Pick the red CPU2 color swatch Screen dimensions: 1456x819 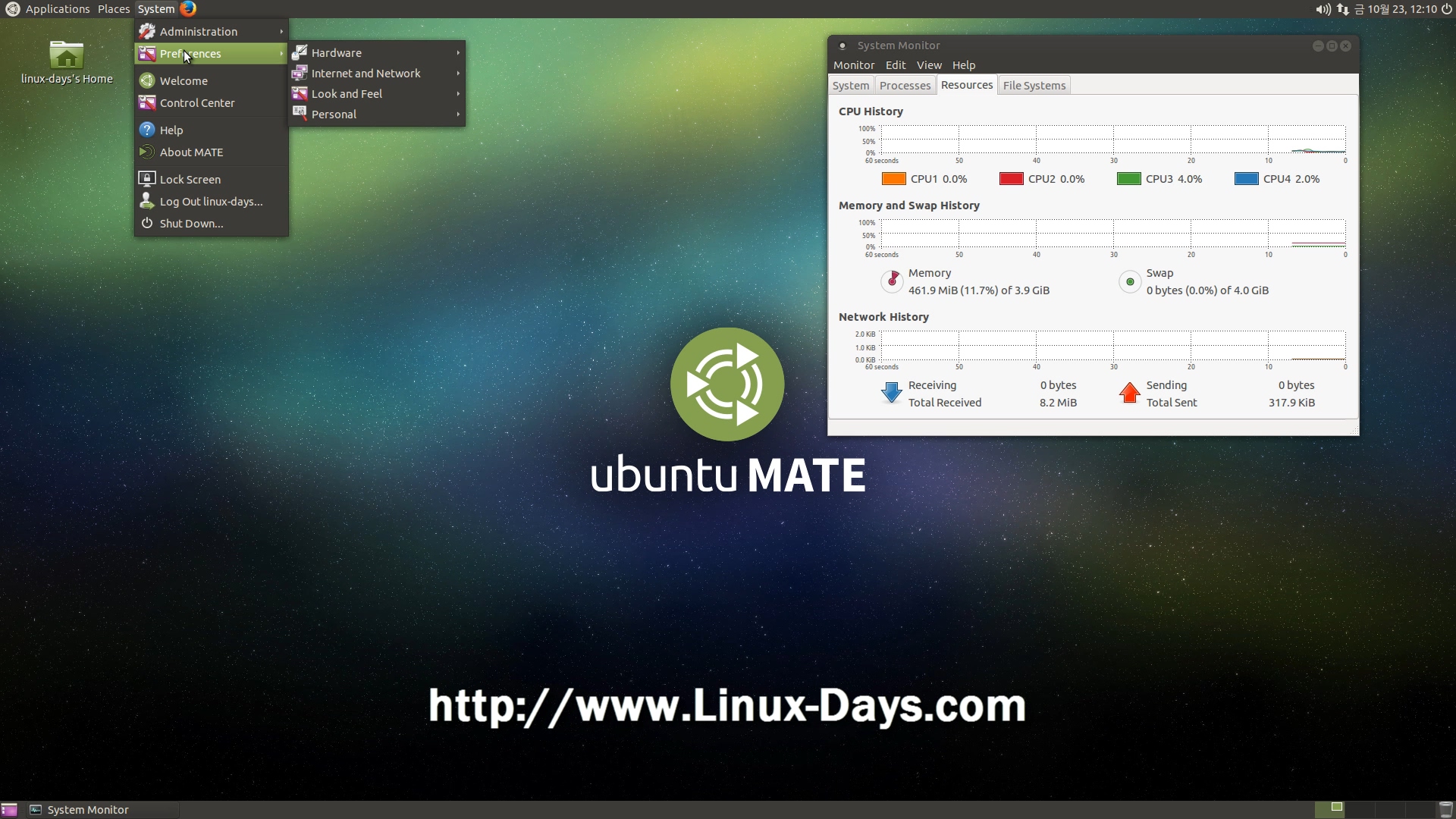point(1012,179)
